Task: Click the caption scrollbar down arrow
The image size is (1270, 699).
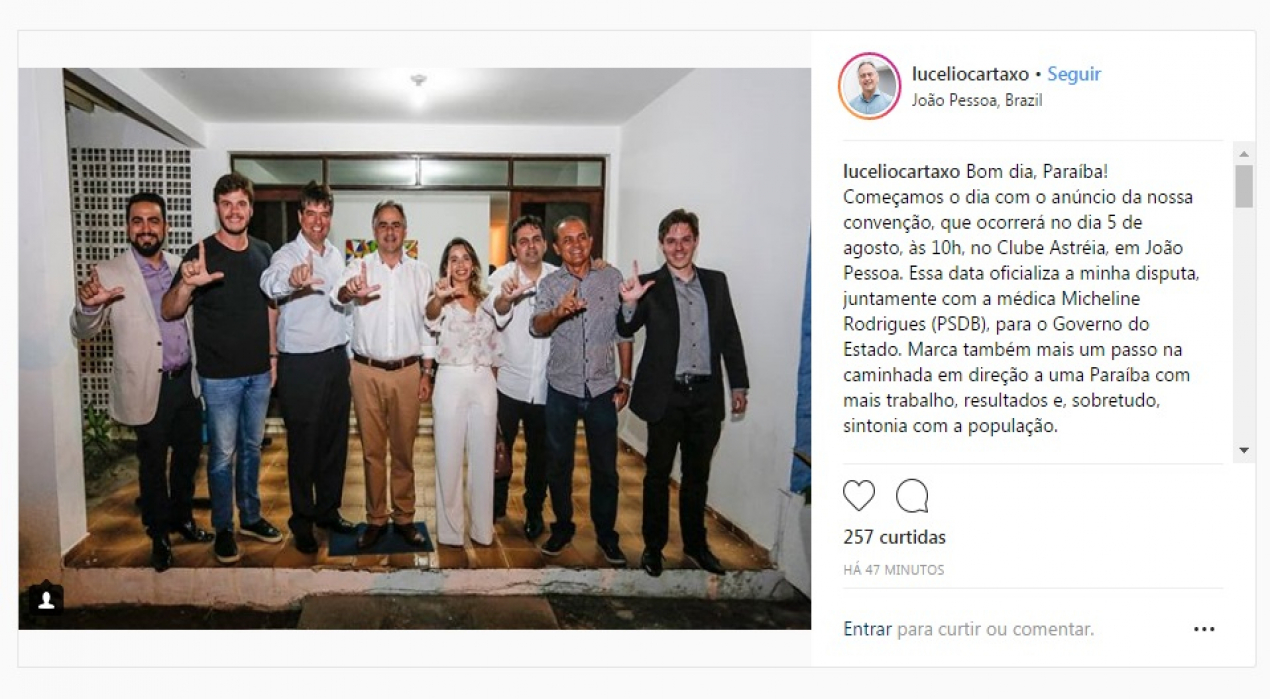Action: (x=1244, y=451)
